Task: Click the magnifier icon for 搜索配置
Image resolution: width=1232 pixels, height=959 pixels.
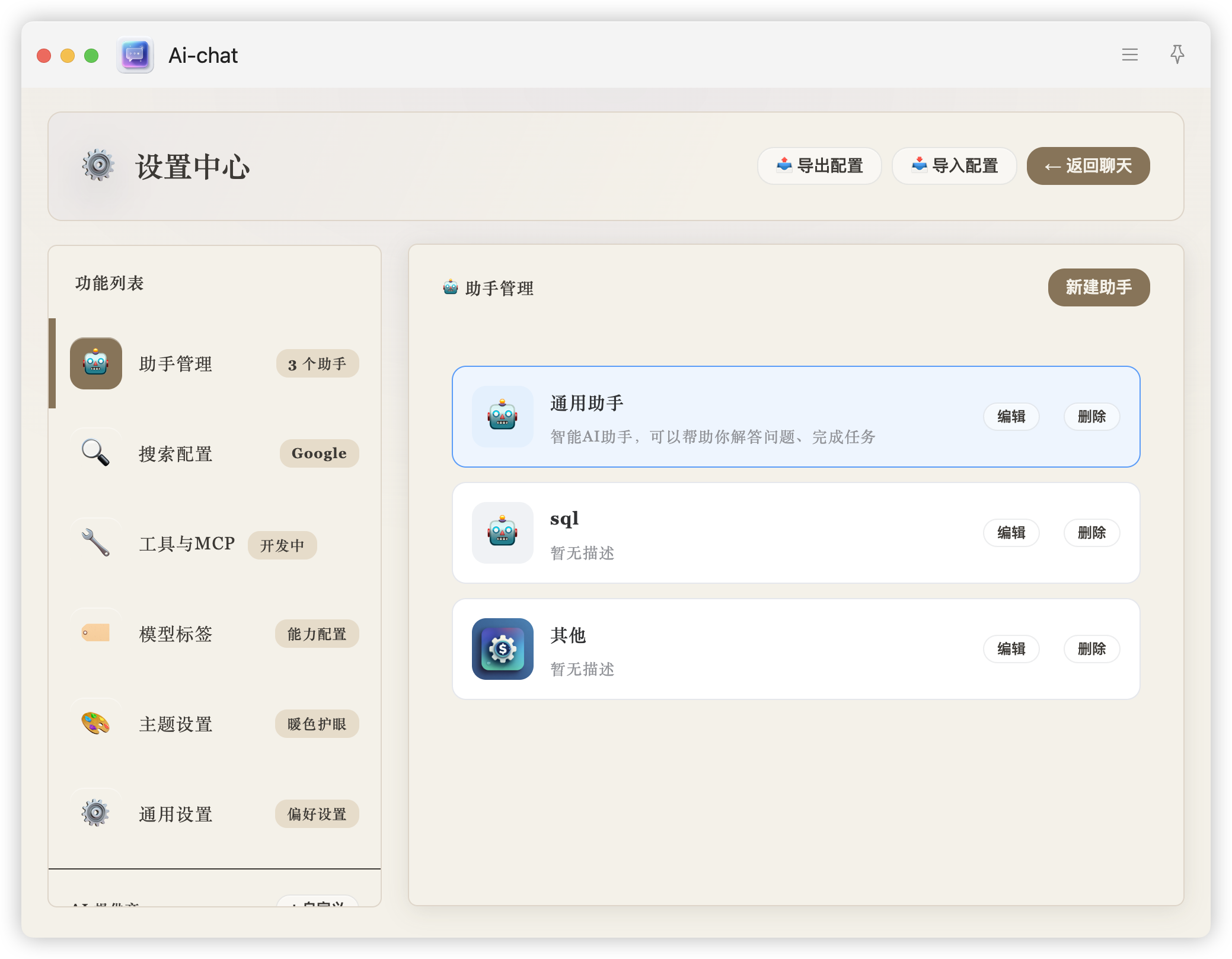Action: click(x=95, y=453)
